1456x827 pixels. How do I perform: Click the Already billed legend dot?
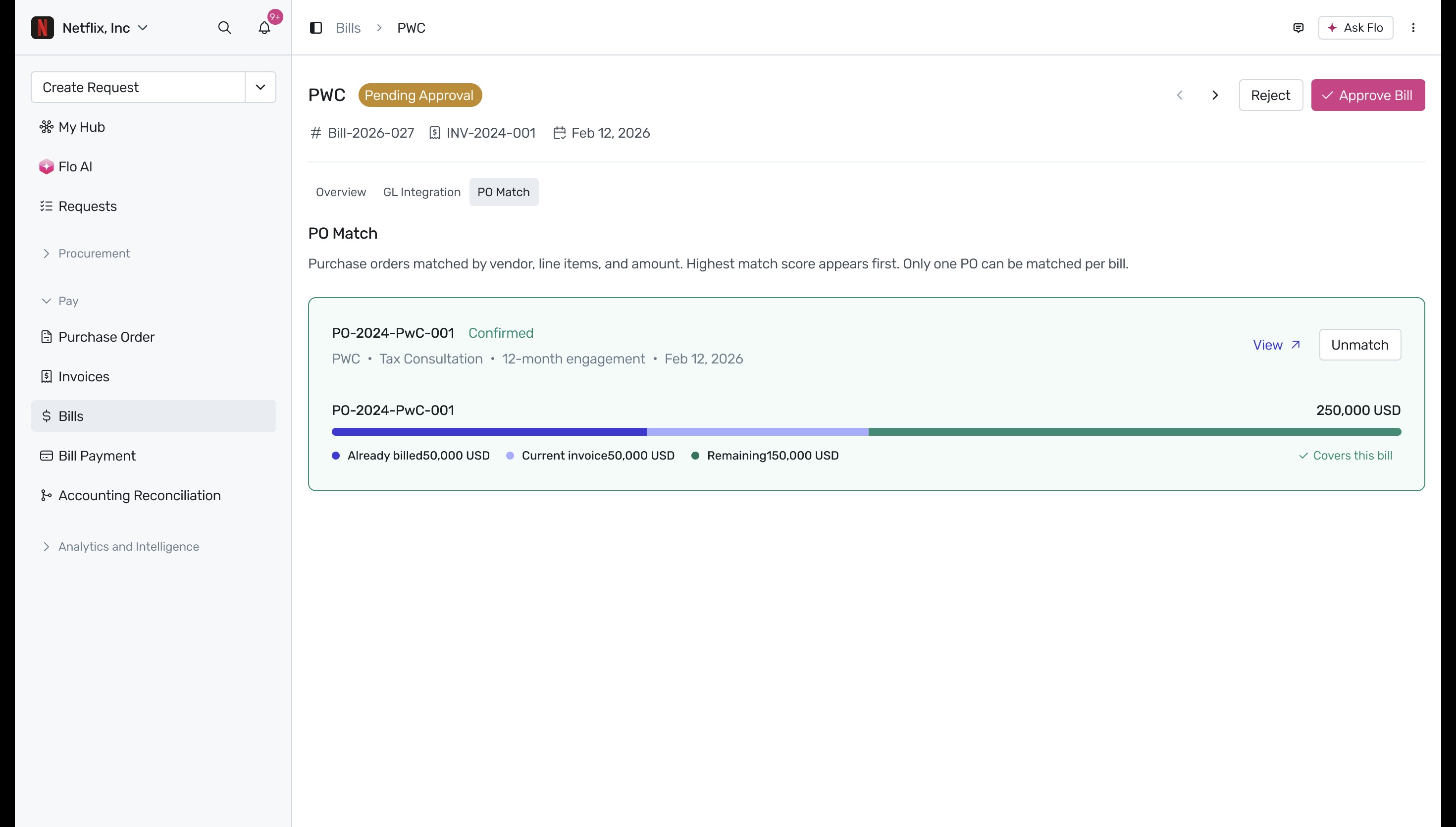click(x=336, y=456)
